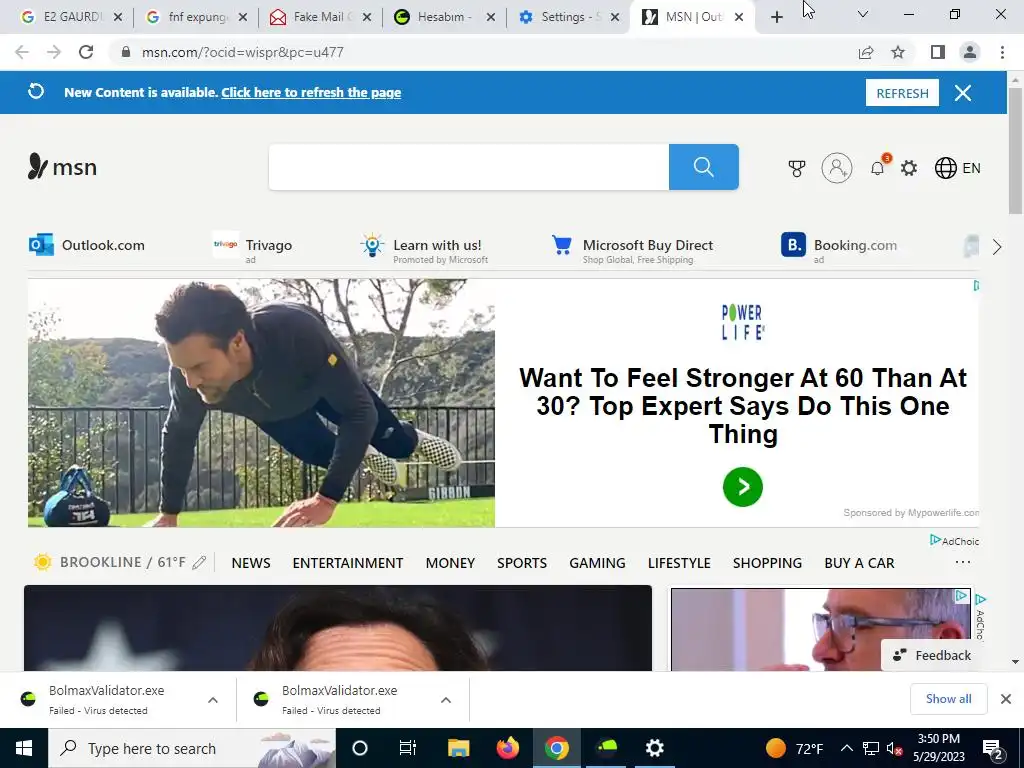Switch to the Fake Mail tab
Viewport: 1024px width, 768px height.
point(321,17)
